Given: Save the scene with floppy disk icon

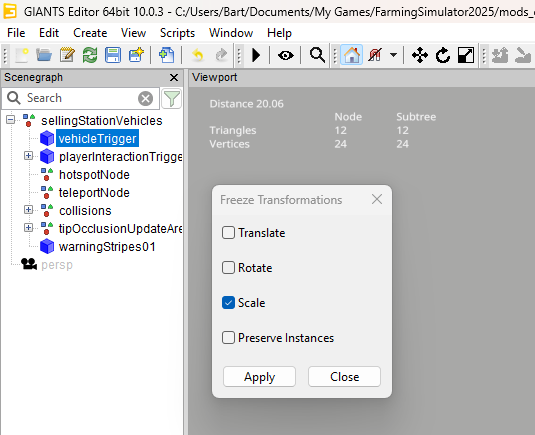Looking at the screenshot, I should point(113,55).
